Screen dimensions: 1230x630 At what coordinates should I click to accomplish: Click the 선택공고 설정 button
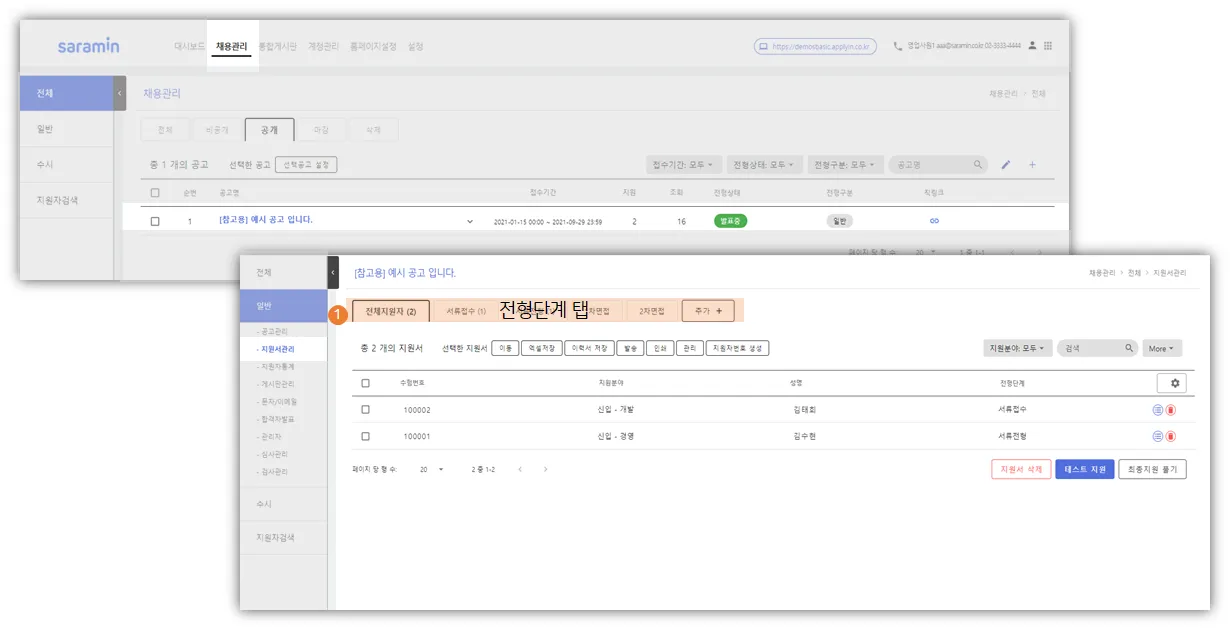pyautogui.click(x=306, y=164)
